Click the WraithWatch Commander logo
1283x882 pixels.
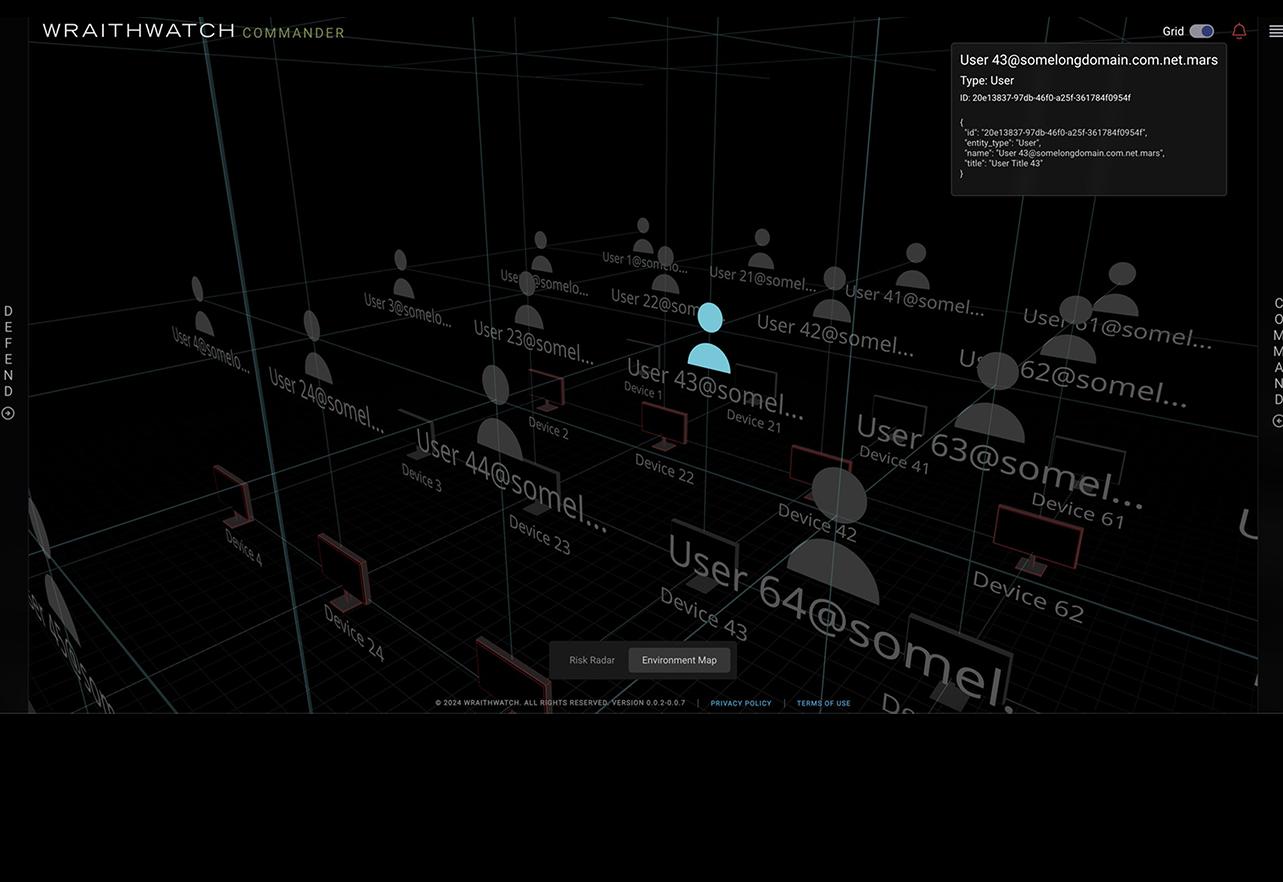tap(193, 31)
